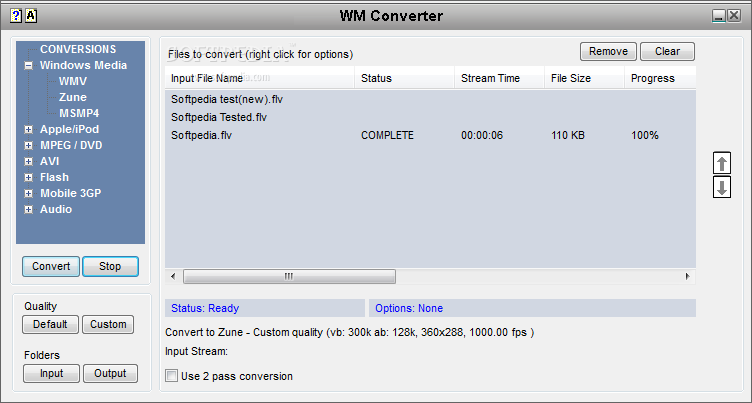Viewport: 752px width, 403px height.
Task: Select WMV conversion format
Action: click(x=73, y=81)
